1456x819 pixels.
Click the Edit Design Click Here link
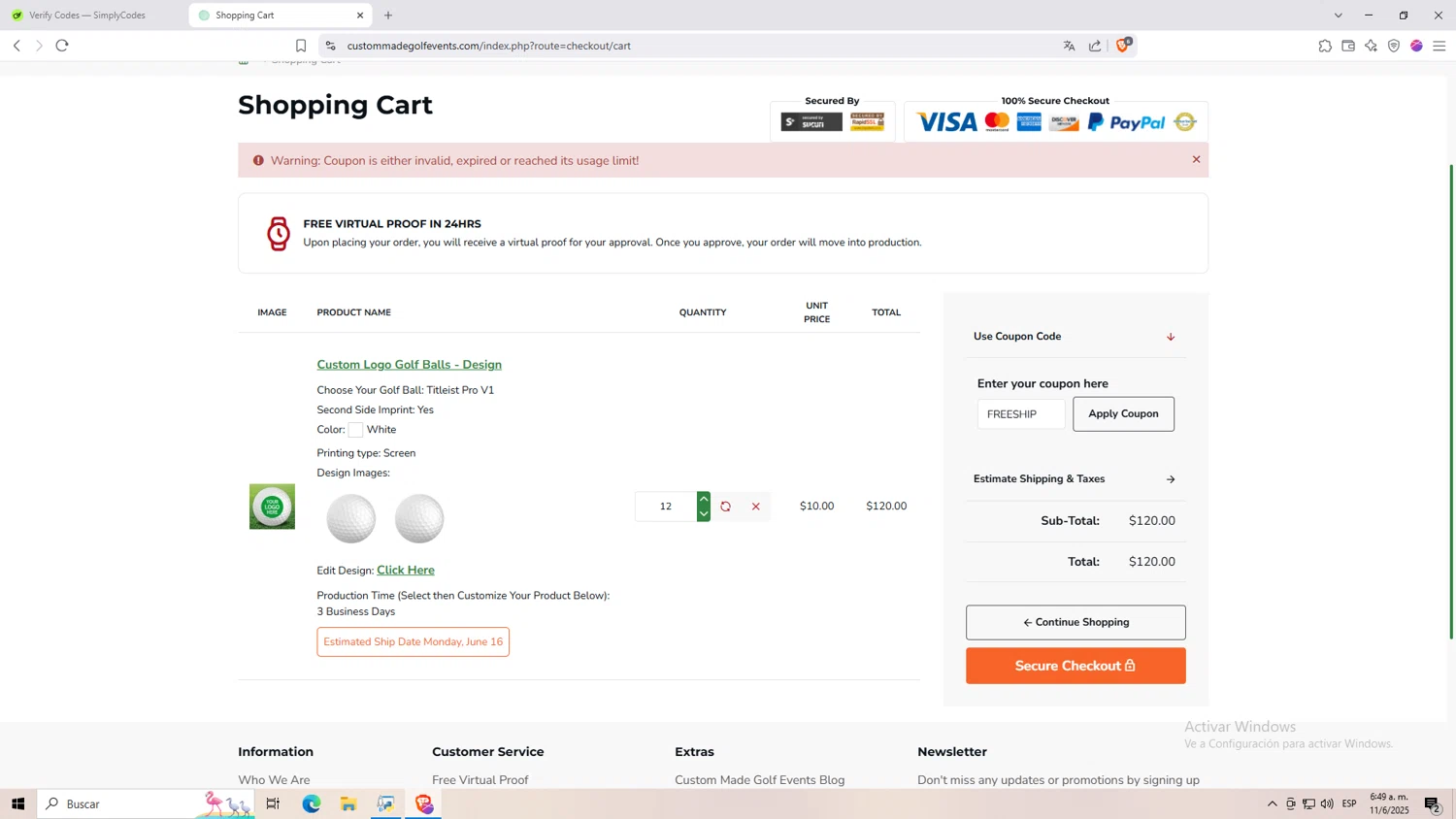(x=406, y=571)
